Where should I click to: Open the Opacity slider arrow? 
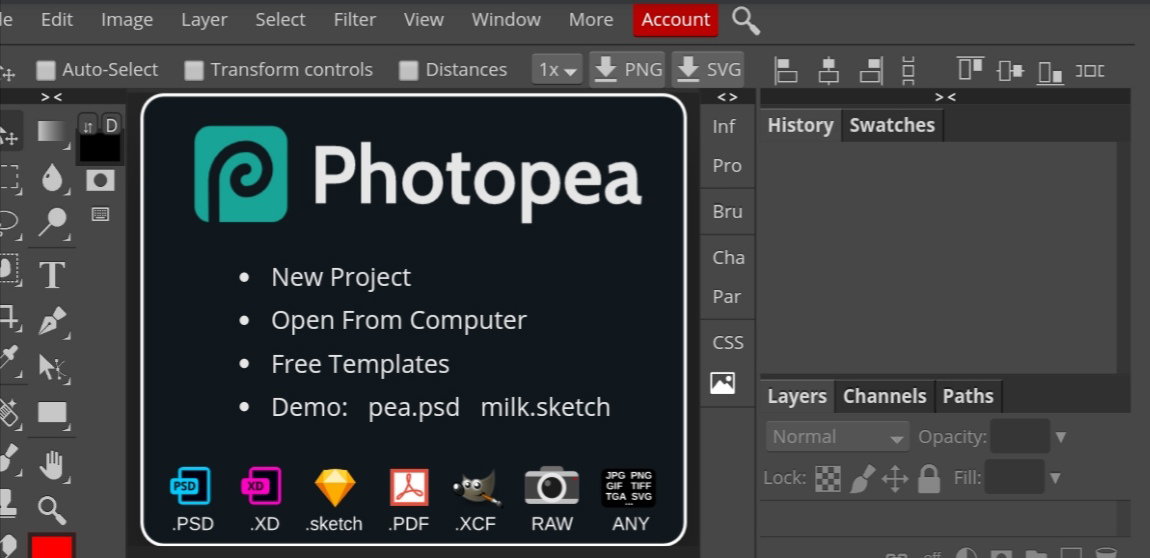coord(1060,438)
